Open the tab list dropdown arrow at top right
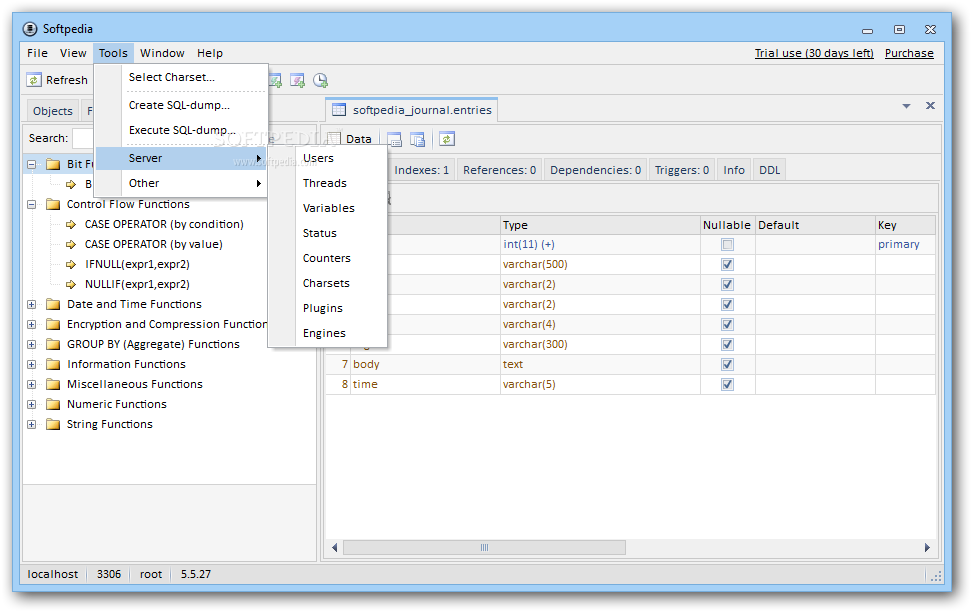The width and height of the screenshot is (972, 612). 906,106
